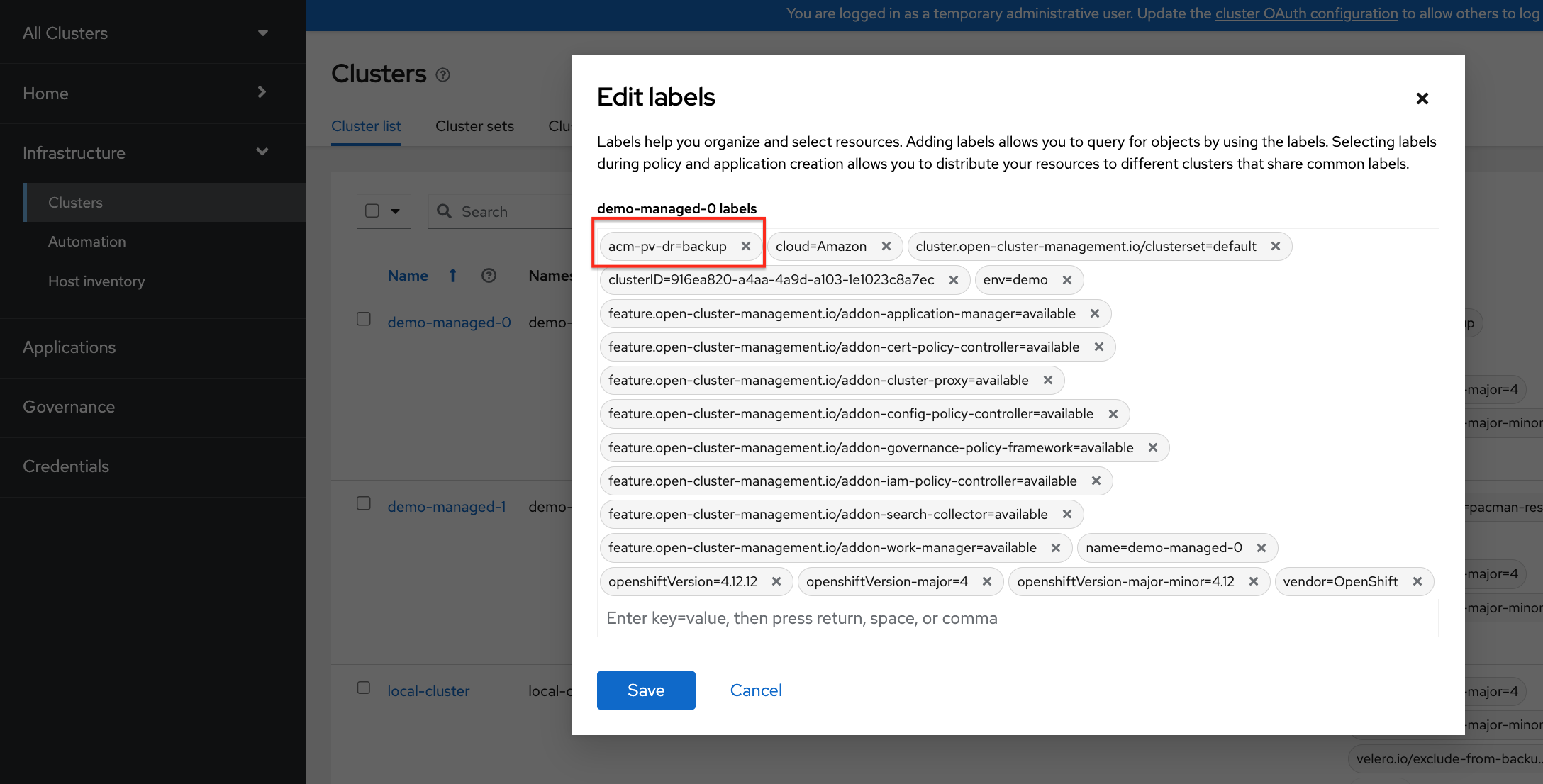Open Host inventory in sidebar
1543x784 pixels.
96,281
